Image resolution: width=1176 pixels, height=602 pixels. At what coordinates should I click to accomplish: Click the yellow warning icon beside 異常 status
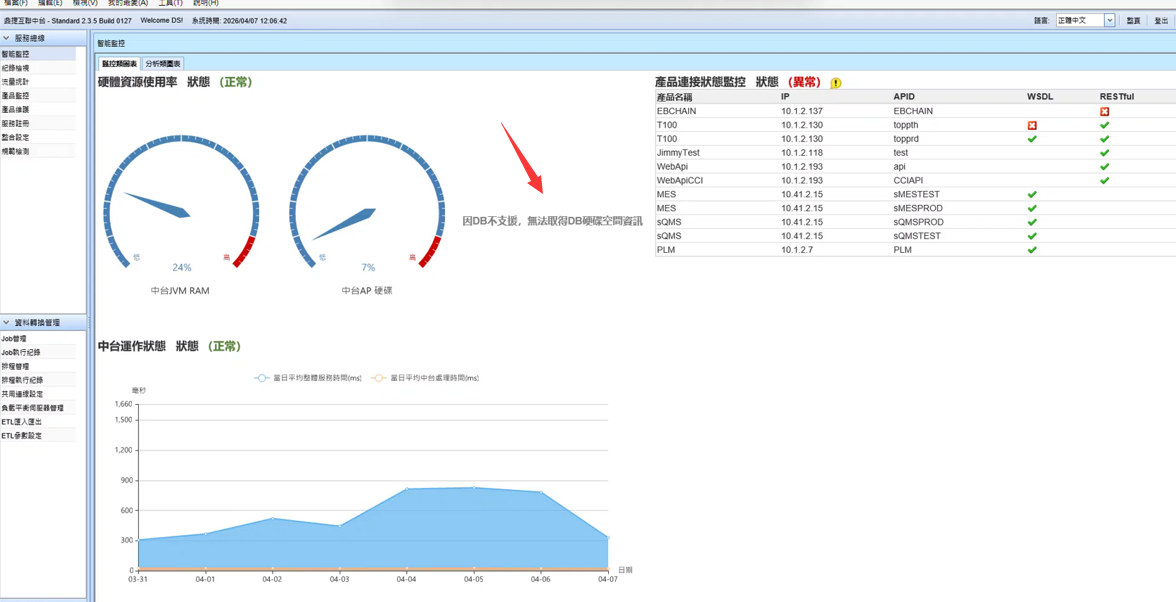tap(836, 83)
